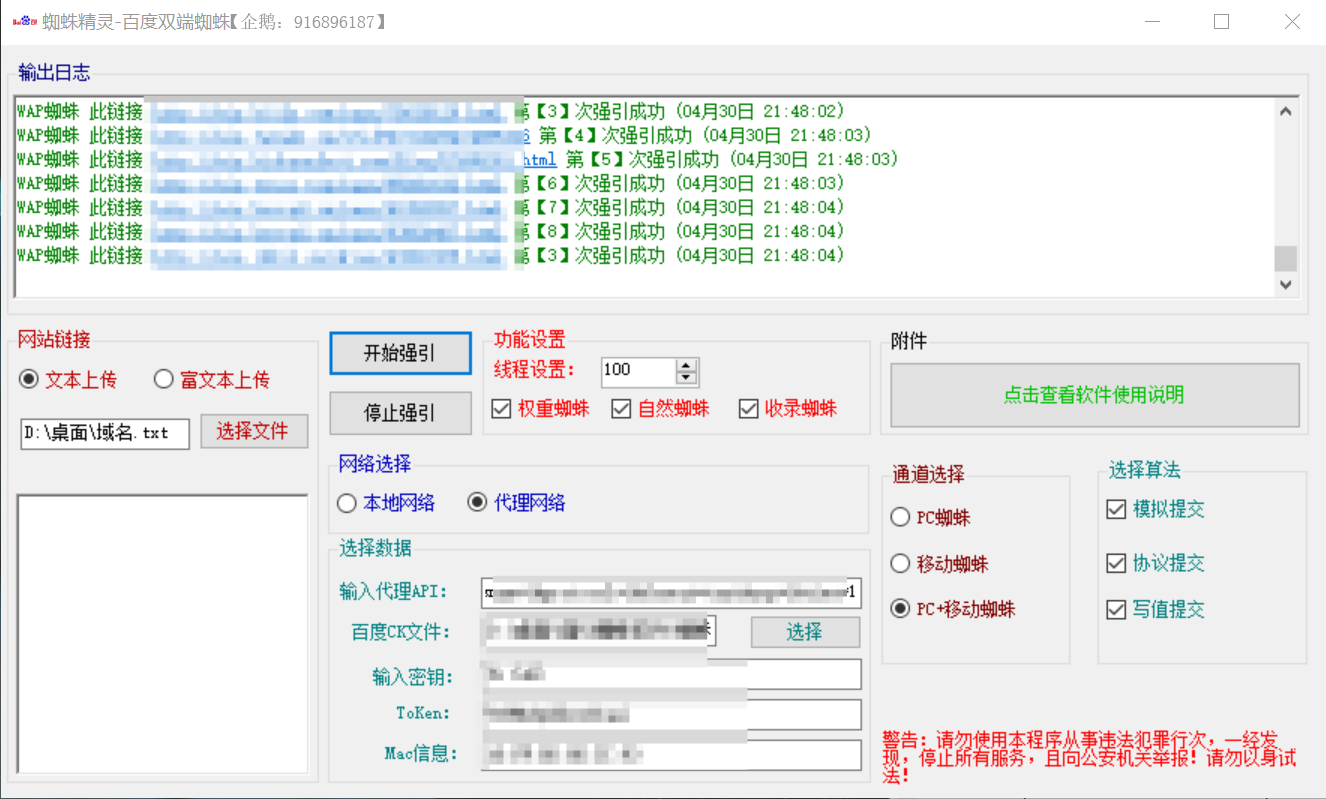This screenshot has width=1326, height=799.
Task: Open 点击查看软件使用说明 button
Action: tap(1095, 395)
